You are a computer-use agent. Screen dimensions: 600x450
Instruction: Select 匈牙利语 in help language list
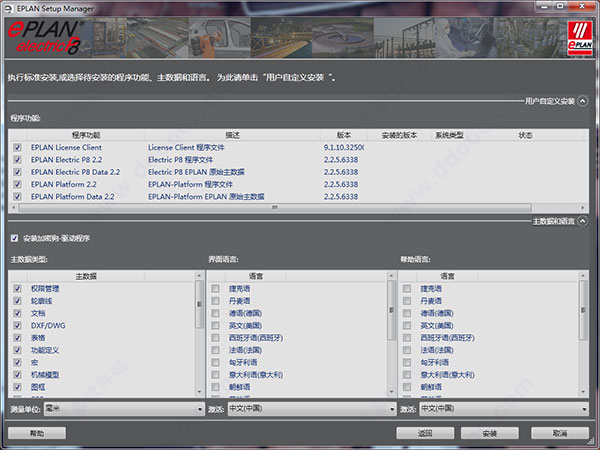pyautogui.click(x=434, y=362)
